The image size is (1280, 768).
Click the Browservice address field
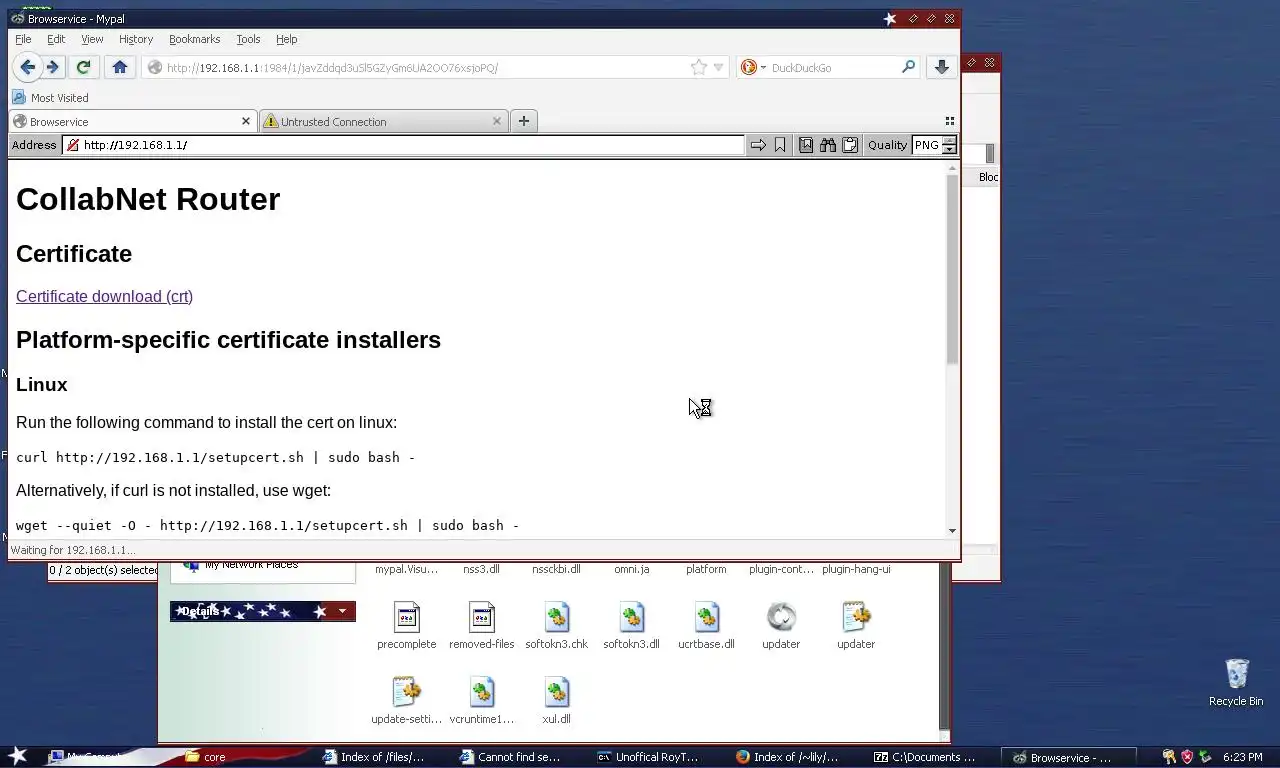pyautogui.click(x=404, y=145)
